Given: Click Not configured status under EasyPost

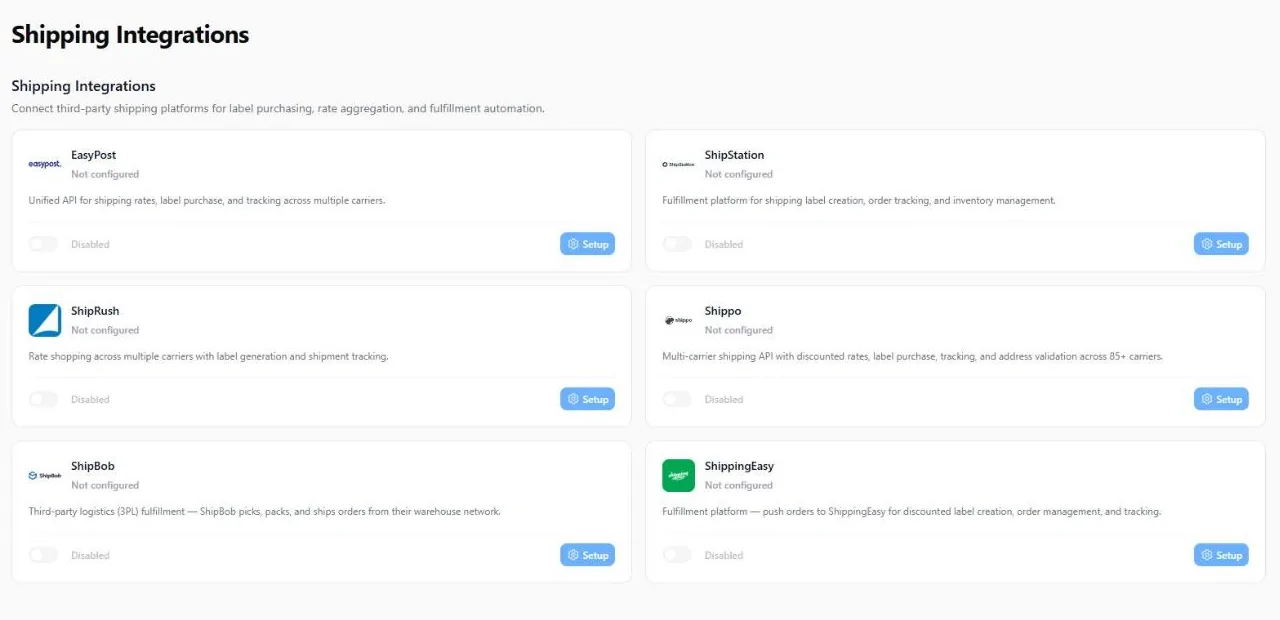Looking at the screenshot, I should click(x=105, y=174).
